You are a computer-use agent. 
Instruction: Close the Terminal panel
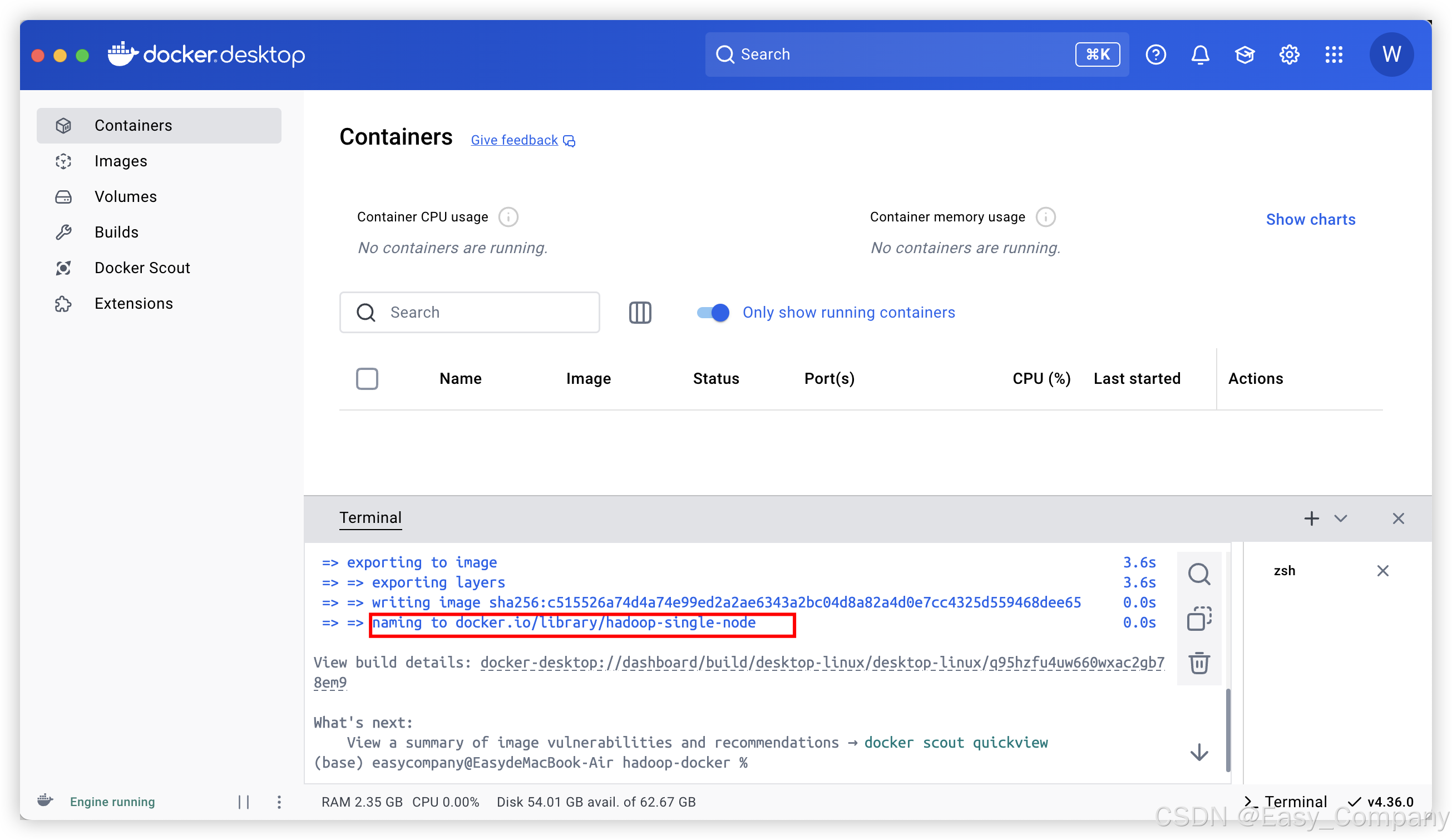[x=1398, y=518]
